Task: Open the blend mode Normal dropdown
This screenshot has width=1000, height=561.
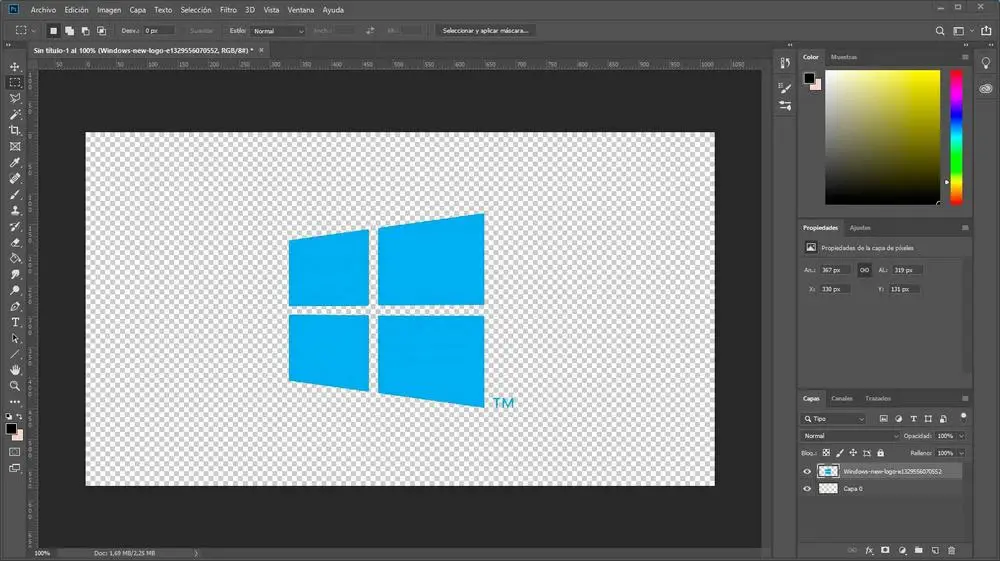Action: [x=850, y=436]
